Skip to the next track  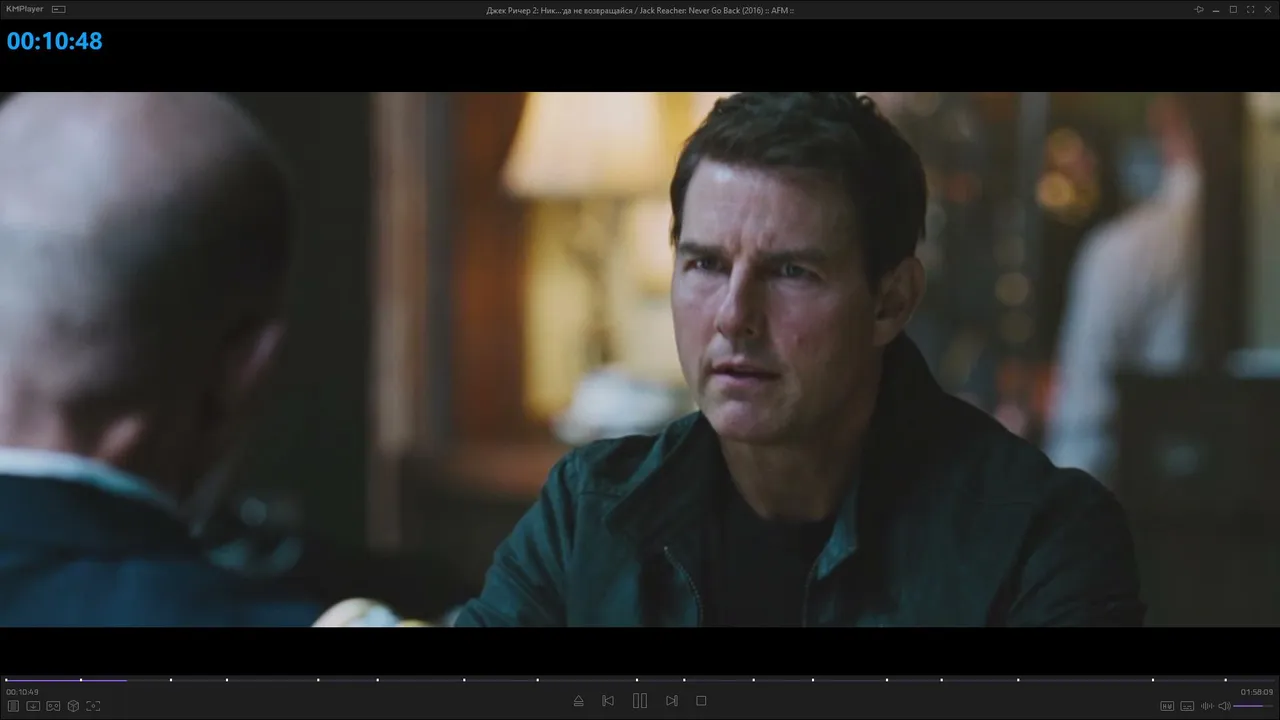coord(672,701)
